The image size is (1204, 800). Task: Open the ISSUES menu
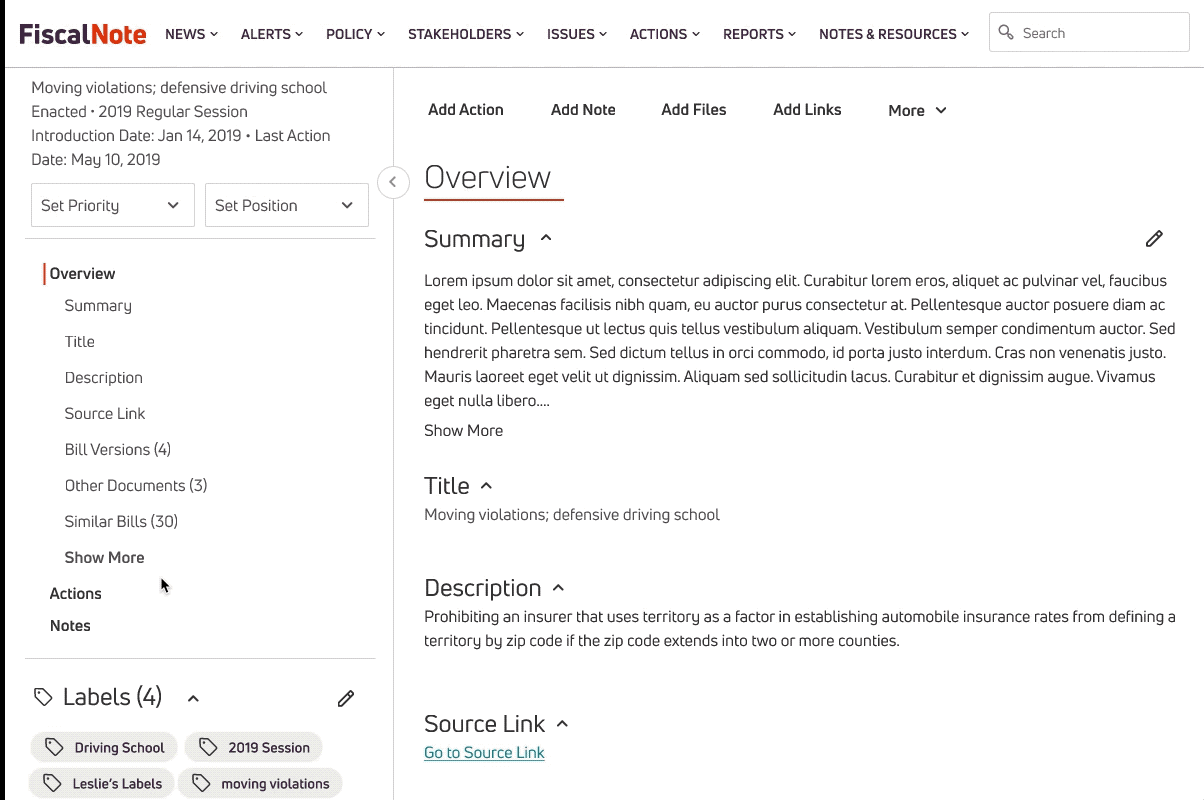tap(577, 34)
